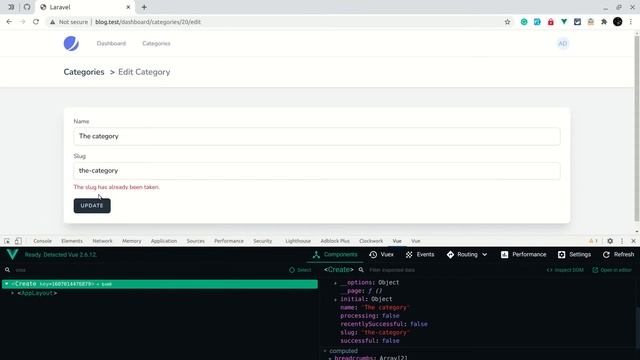The height and width of the screenshot is (360, 640).
Task: Expand the initial Object property
Action: 336,300
